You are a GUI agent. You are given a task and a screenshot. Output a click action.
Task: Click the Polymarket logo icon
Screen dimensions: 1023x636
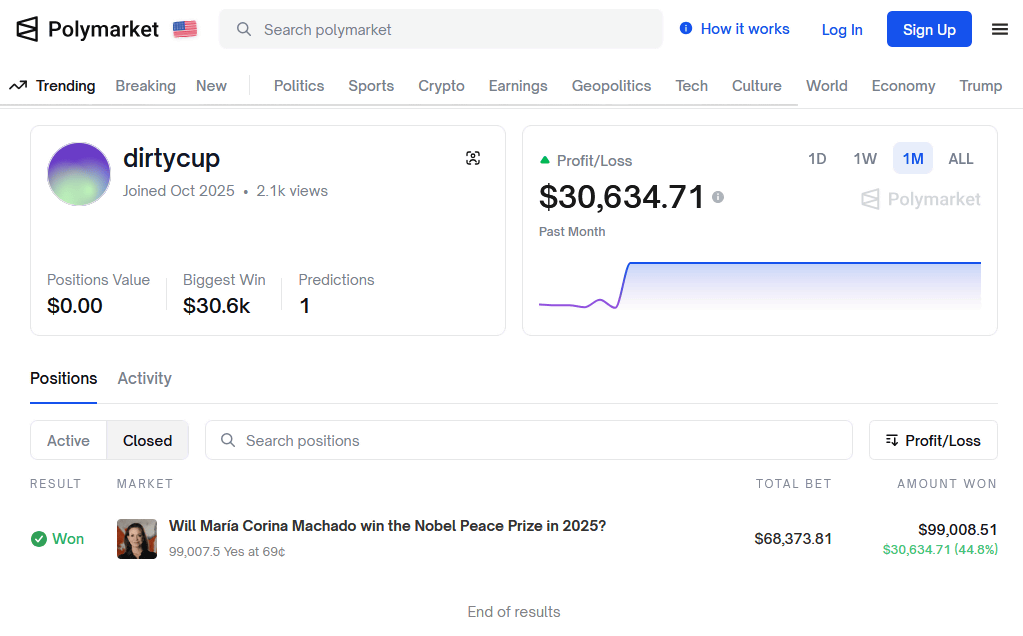[27, 29]
